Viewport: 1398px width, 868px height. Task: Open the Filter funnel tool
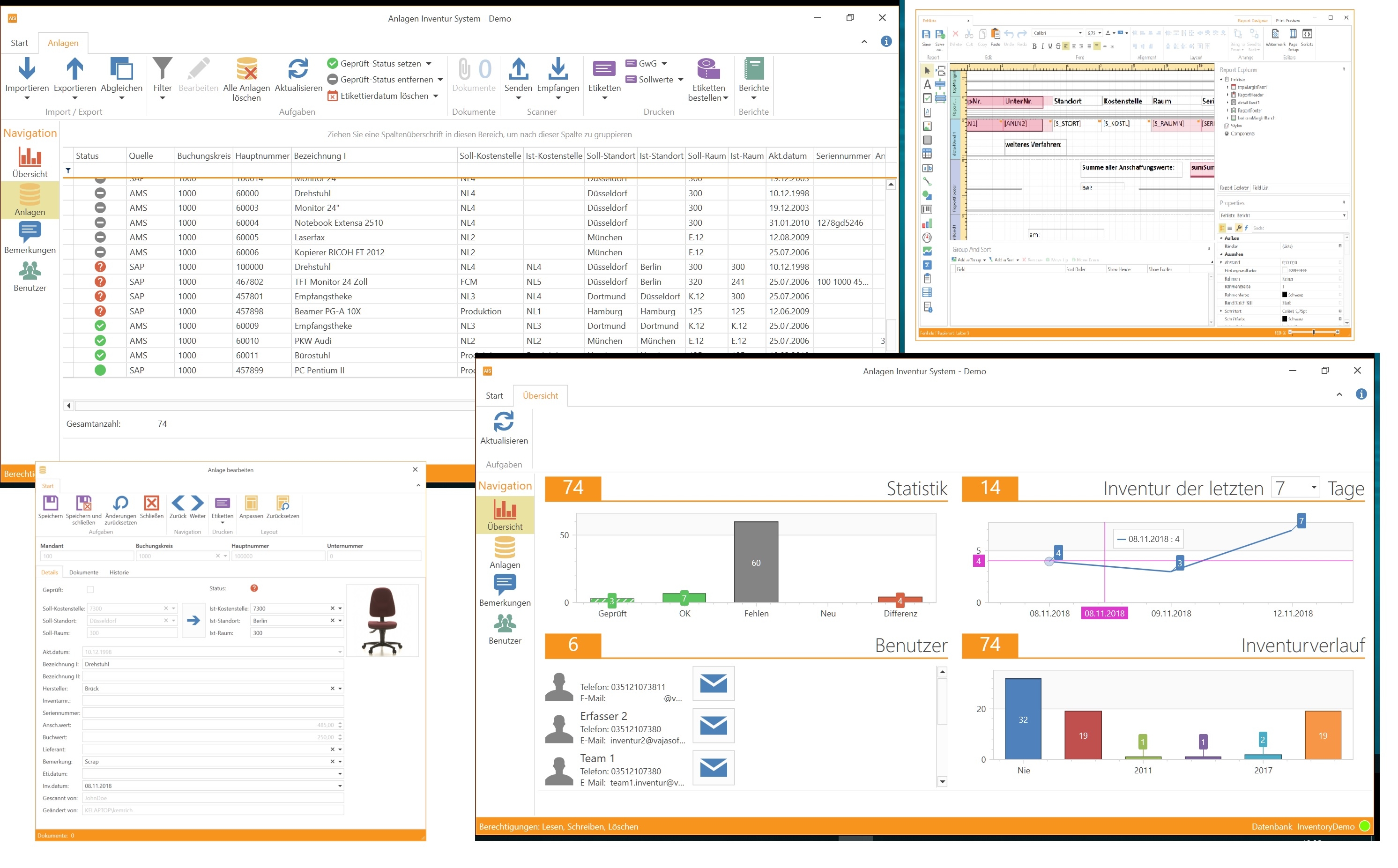(163, 69)
